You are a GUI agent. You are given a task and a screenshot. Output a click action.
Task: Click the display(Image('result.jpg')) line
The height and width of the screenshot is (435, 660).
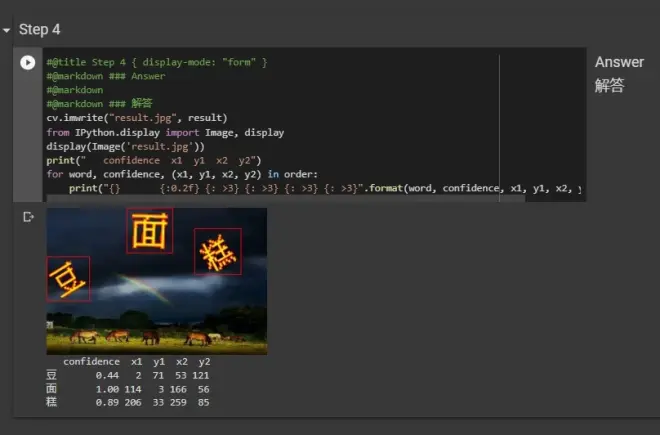(125, 147)
